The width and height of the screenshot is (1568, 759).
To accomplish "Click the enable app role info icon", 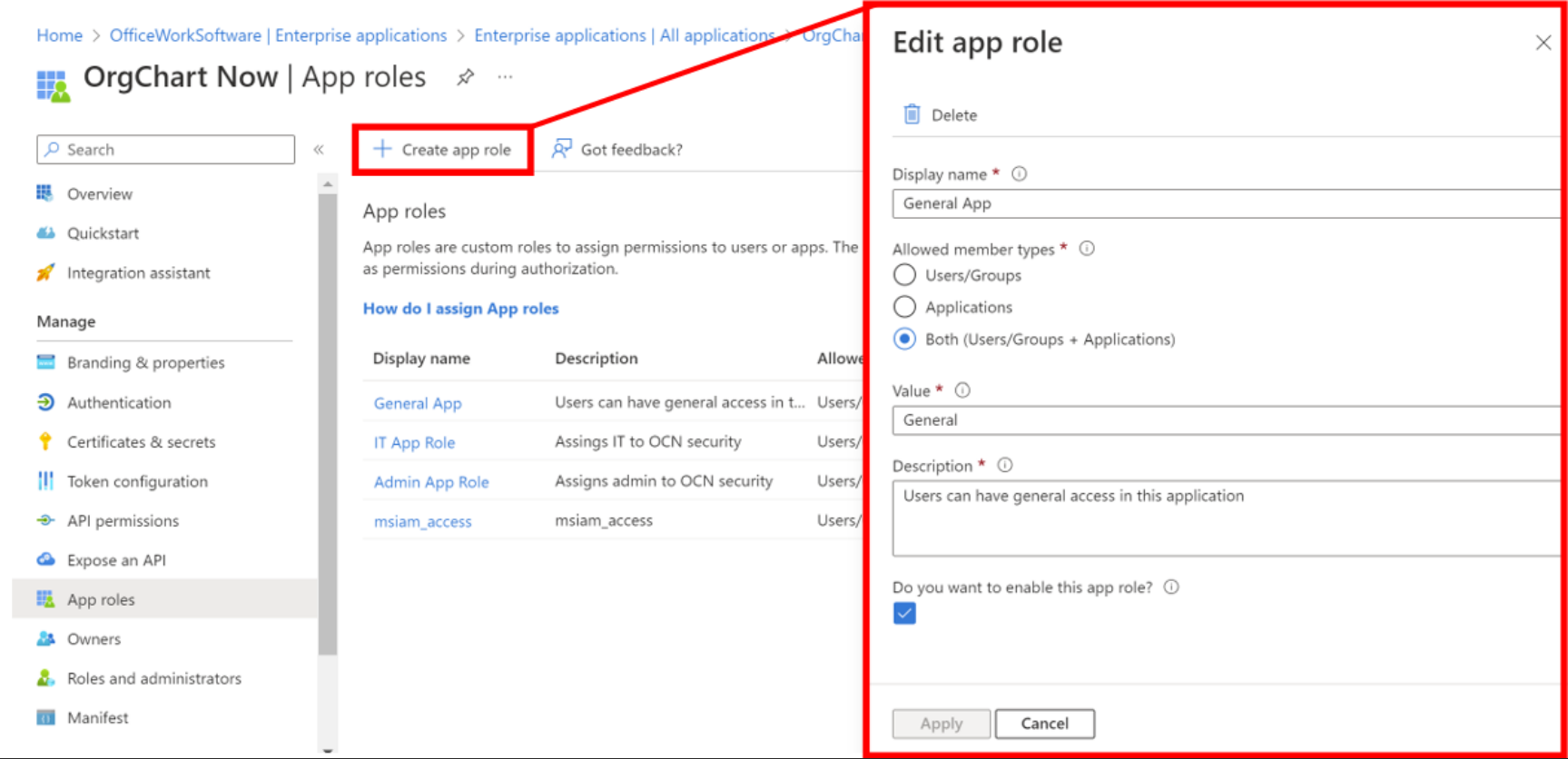I will (x=1171, y=586).
